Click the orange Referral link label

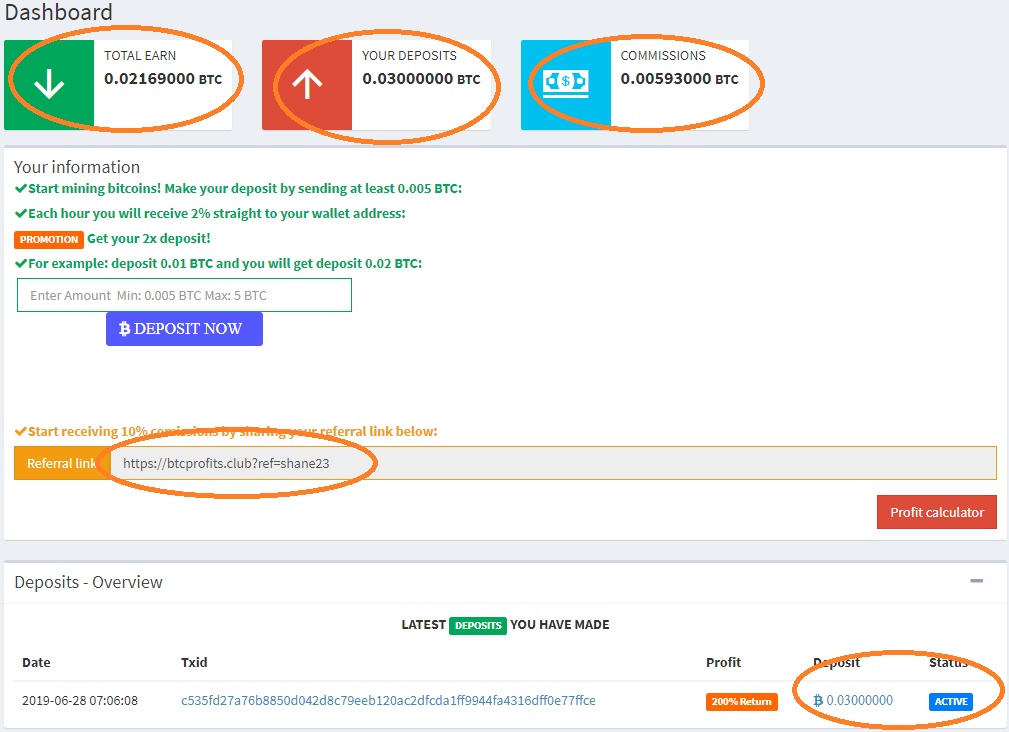pyautogui.click(x=62, y=463)
